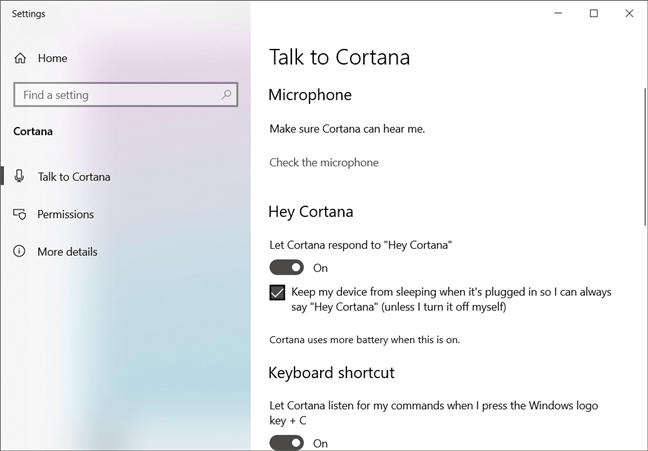The width and height of the screenshot is (648, 451).
Task: Turn off the Hey Cortana toggle
Action: [286, 267]
